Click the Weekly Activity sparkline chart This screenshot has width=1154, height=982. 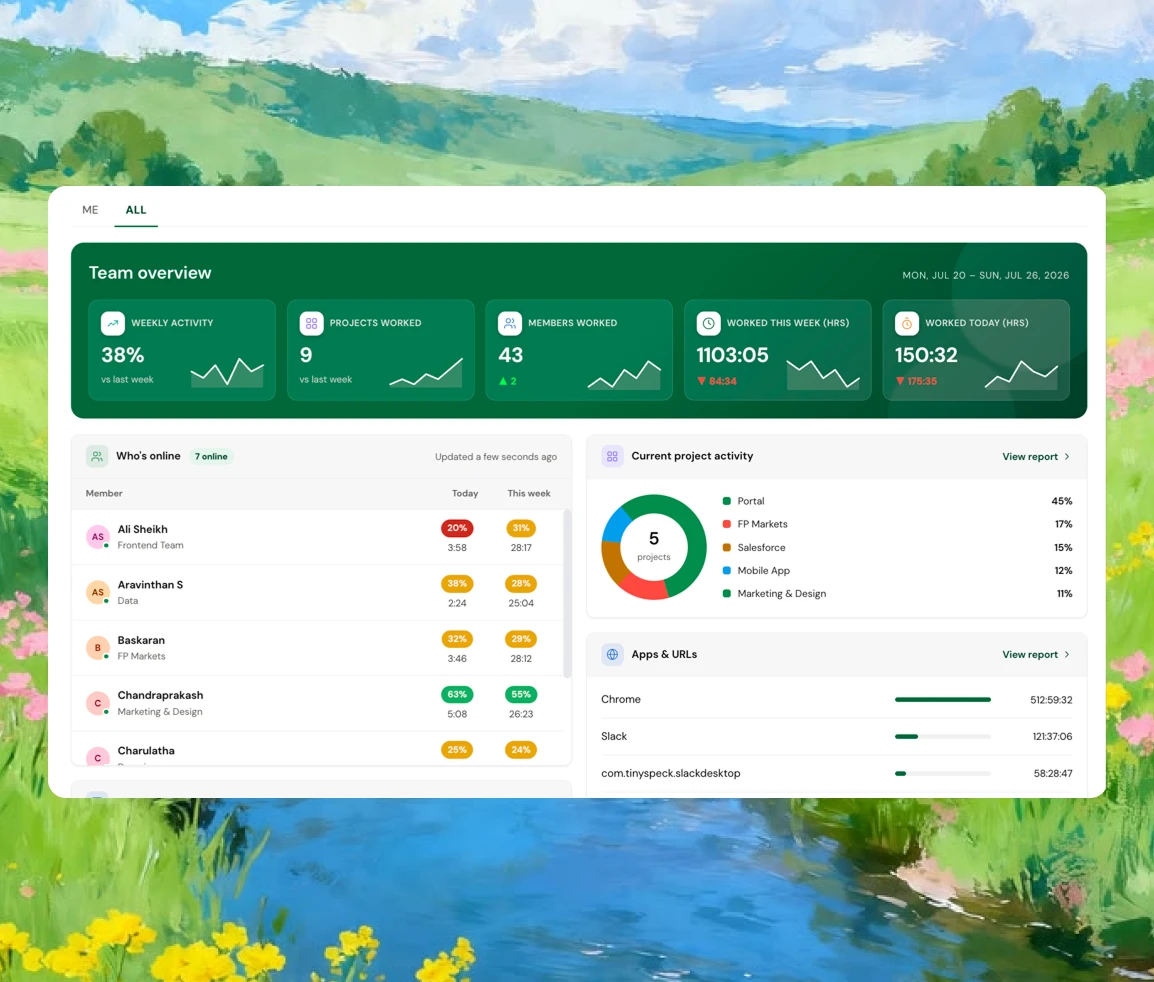pyautogui.click(x=227, y=372)
